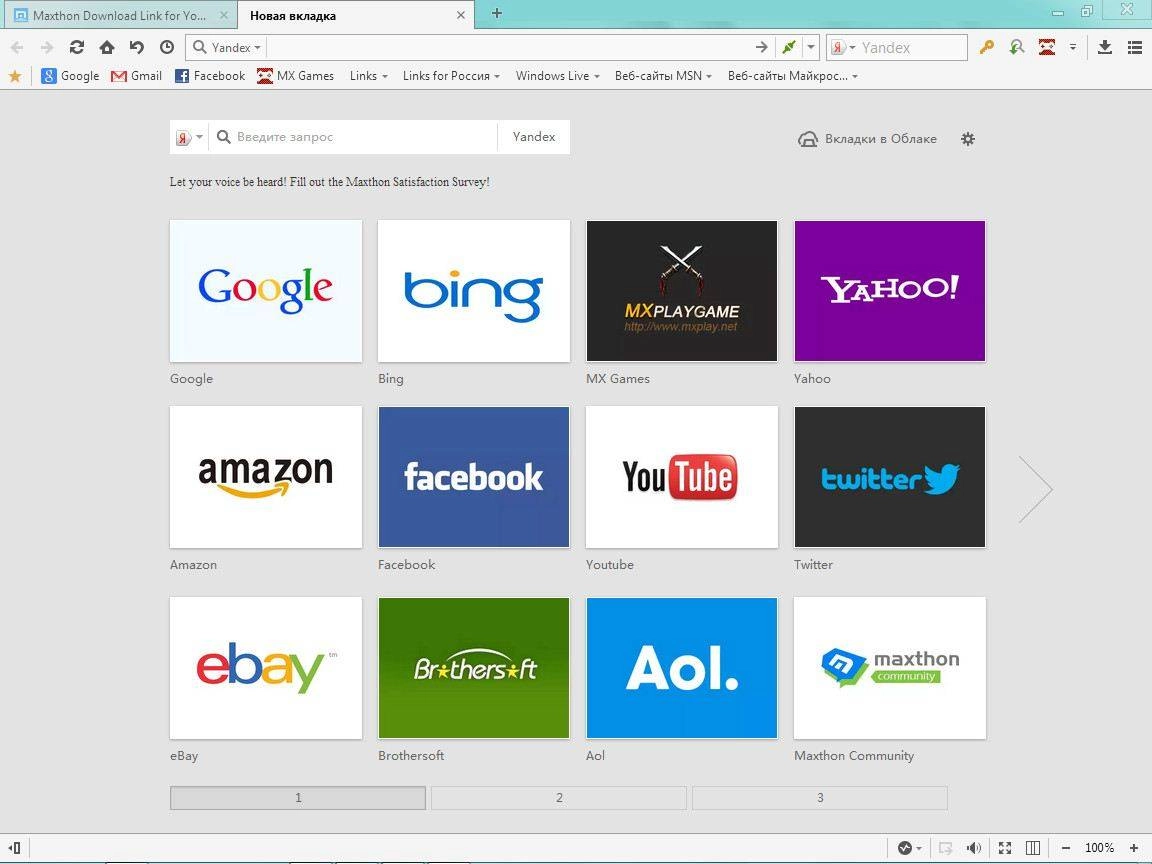Open the page search engine Я dropdown

point(189,137)
